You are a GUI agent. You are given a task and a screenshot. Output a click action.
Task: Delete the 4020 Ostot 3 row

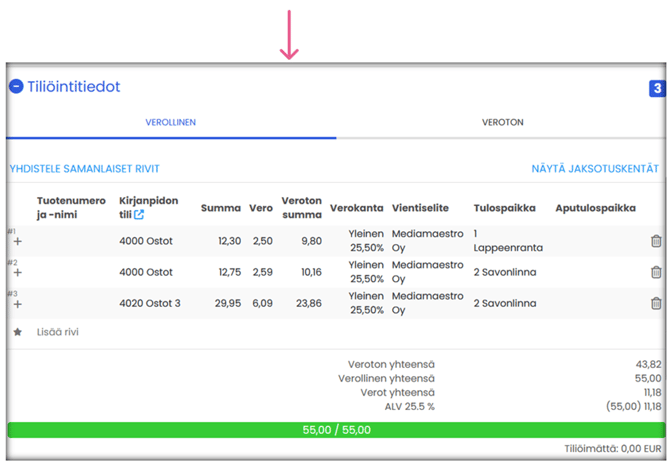(656, 303)
